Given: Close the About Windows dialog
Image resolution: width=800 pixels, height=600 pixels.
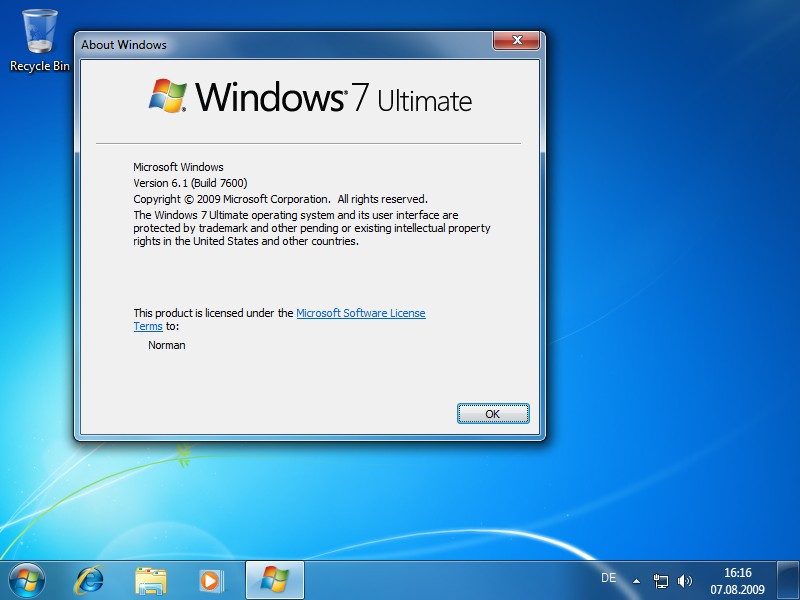Looking at the screenshot, I should pyautogui.click(x=517, y=40).
